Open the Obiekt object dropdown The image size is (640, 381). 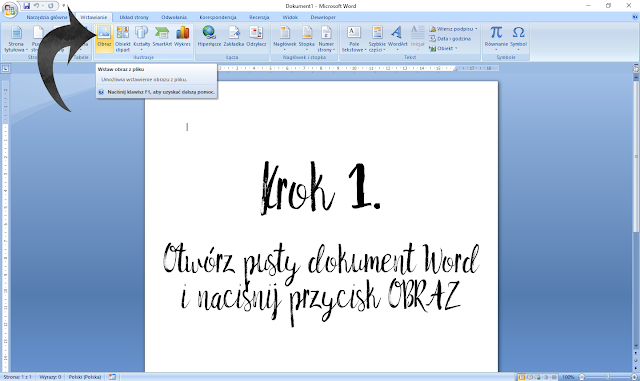pyautogui.click(x=443, y=49)
